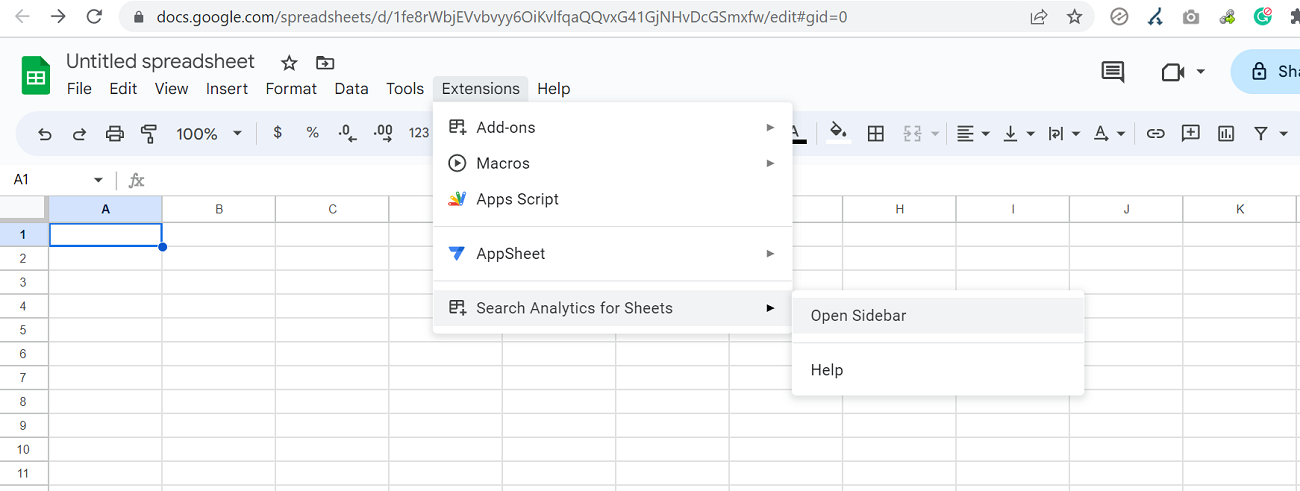Start a Meet call with camera icon
Screen dimensions: 1300x491
1172,72
